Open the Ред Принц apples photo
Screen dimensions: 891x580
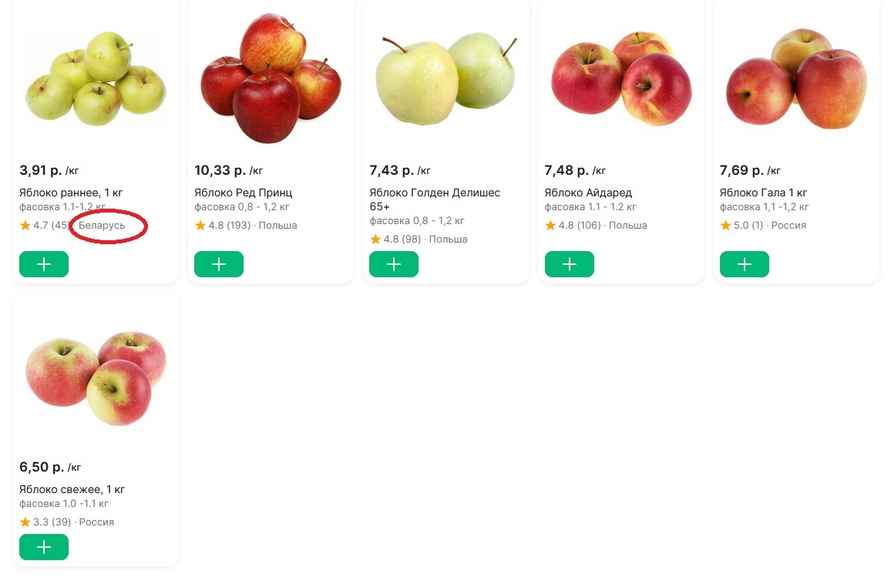tap(271, 78)
